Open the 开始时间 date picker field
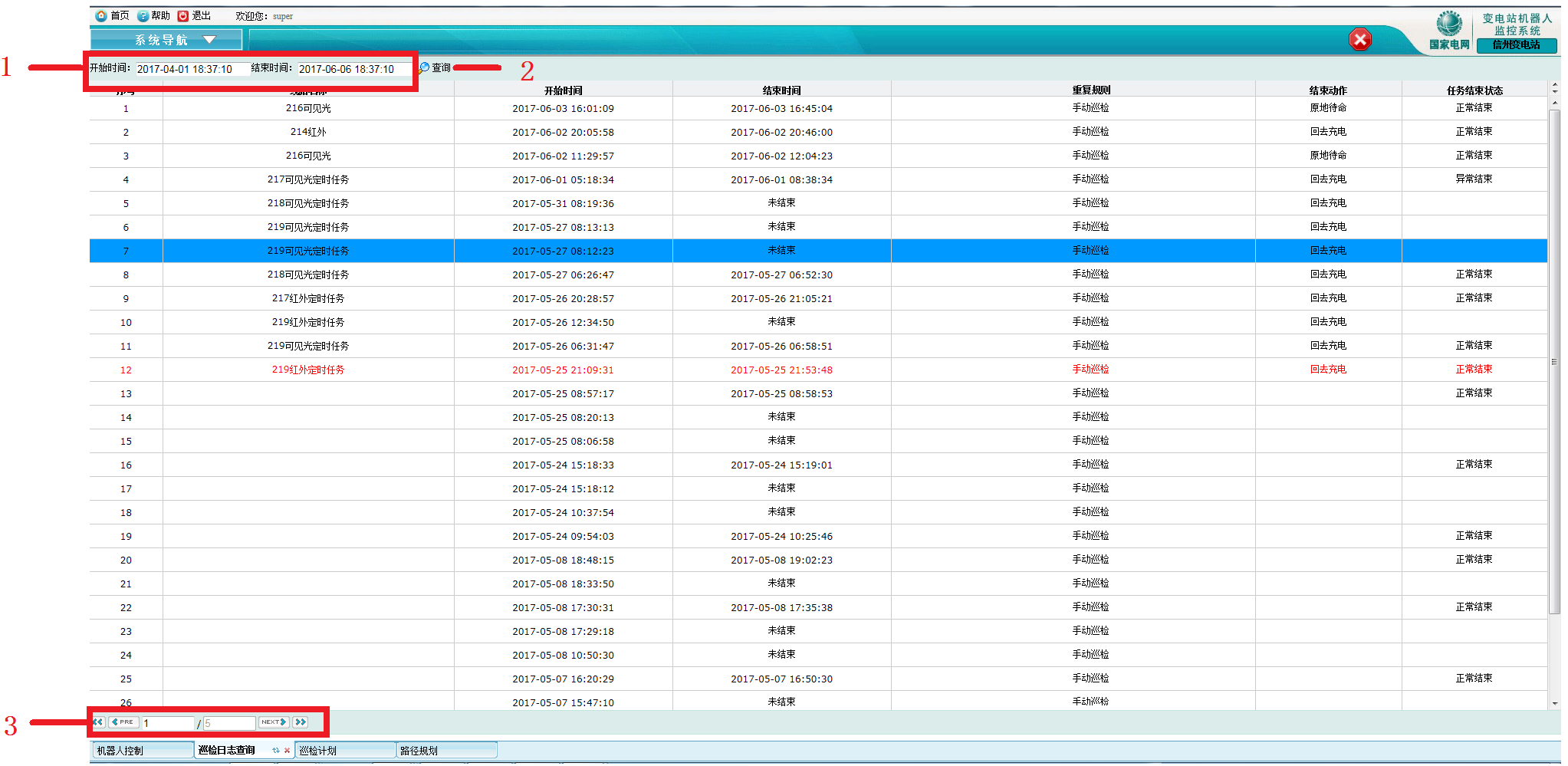This screenshot has height=766, width=1568. [x=192, y=69]
